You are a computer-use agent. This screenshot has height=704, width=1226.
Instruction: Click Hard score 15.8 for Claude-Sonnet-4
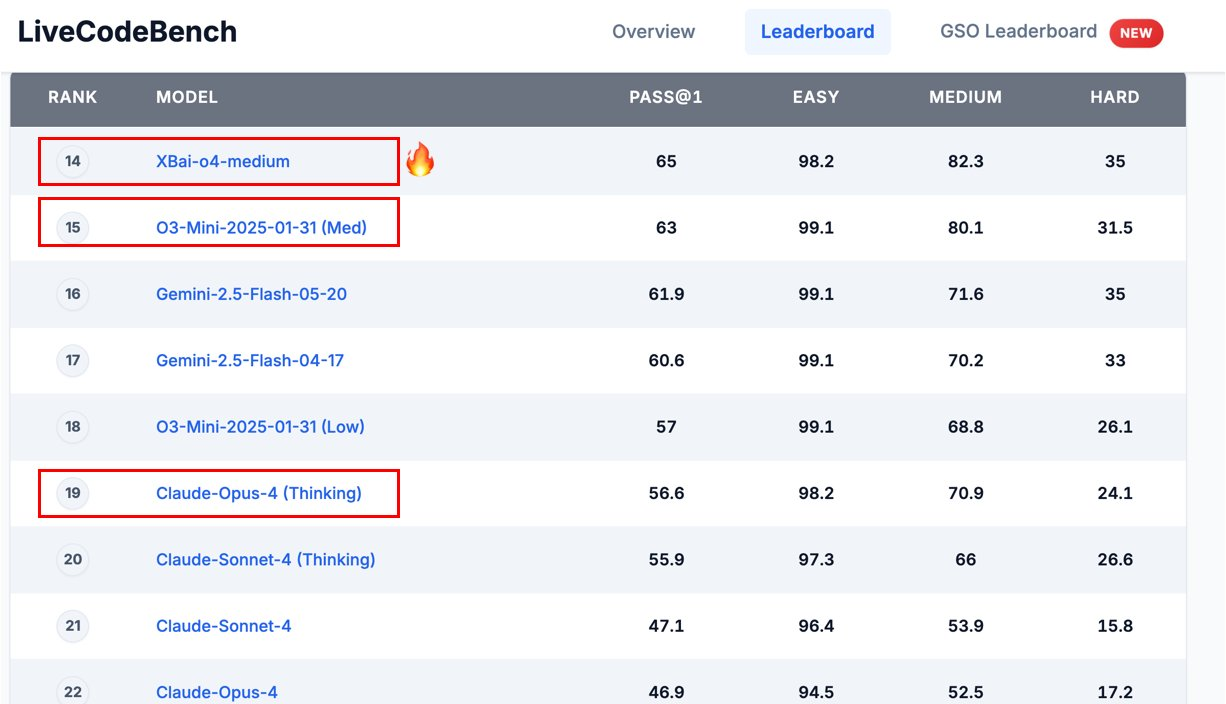tap(1115, 626)
